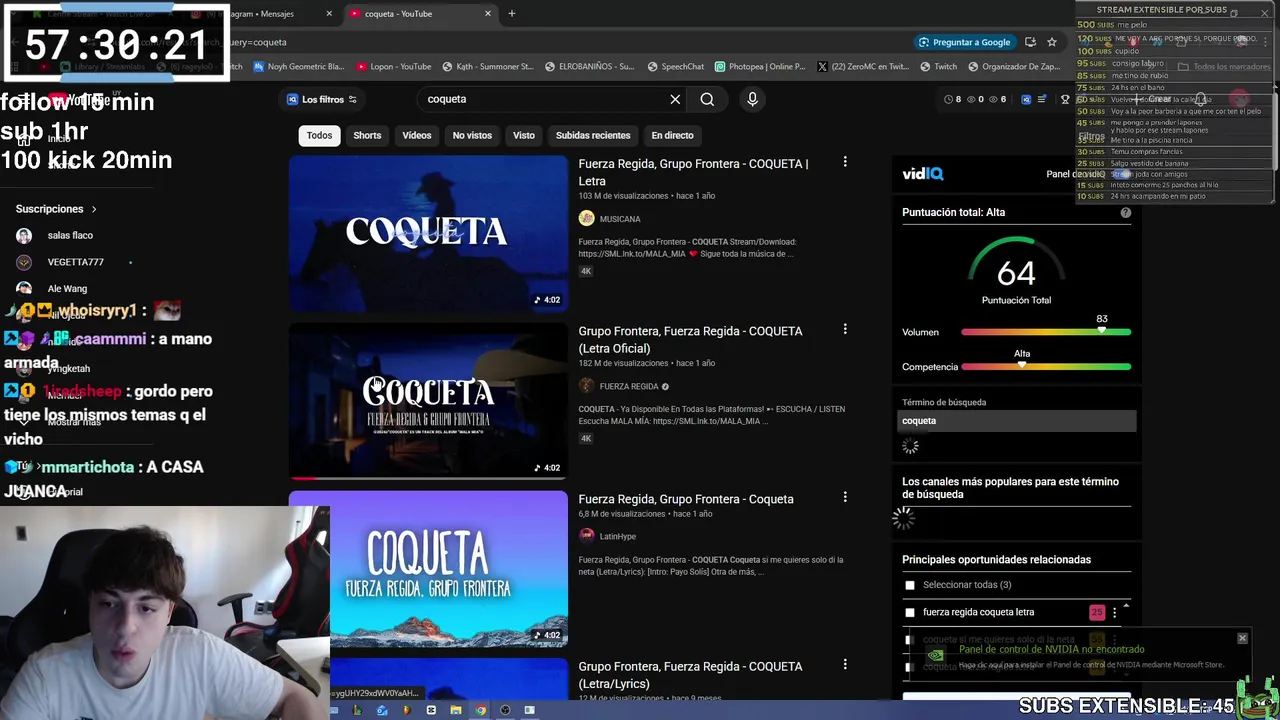Viewport: 1280px width, 720px height.
Task: Click the LatinHype channel avatar
Action: click(x=586, y=536)
